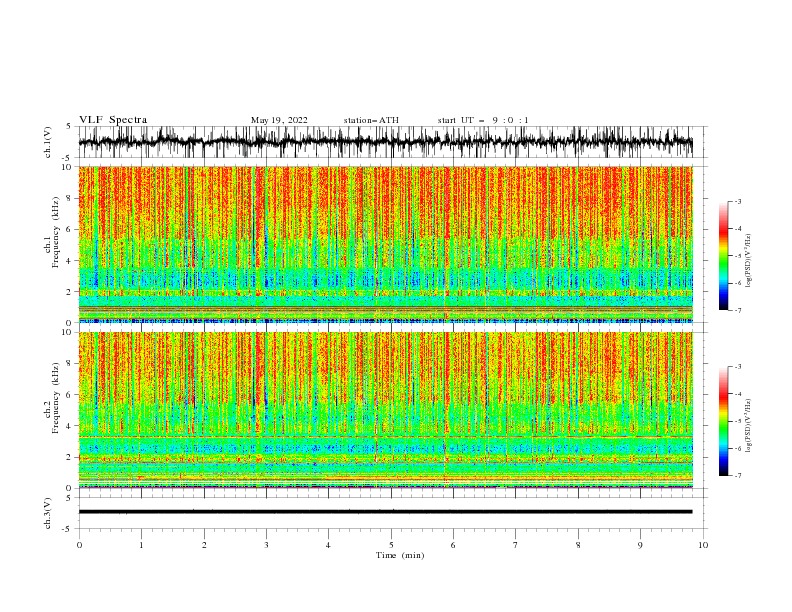The width and height of the screenshot is (792, 612).
Task: Click time axis tick label "7"
Action: (x=516, y=545)
